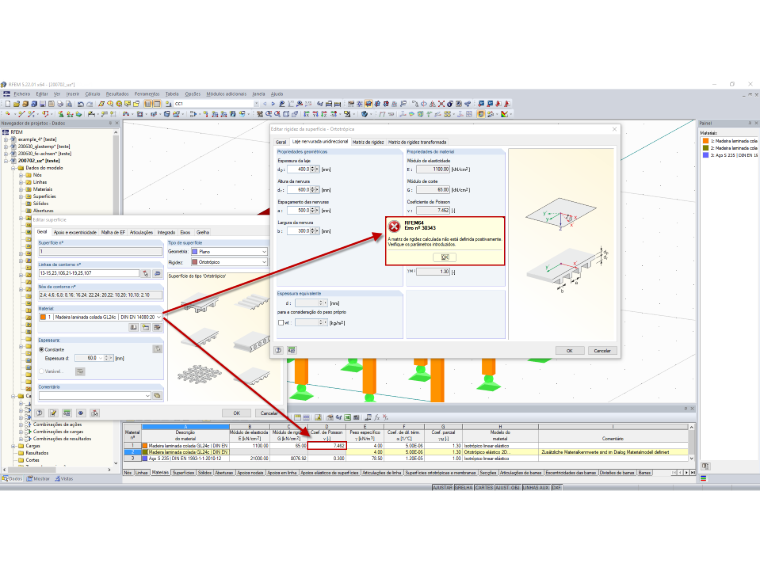This screenshot has width=760, height=570.
Task: Click the Undo arrow icon in toolbar
Action: click(80, 104)
